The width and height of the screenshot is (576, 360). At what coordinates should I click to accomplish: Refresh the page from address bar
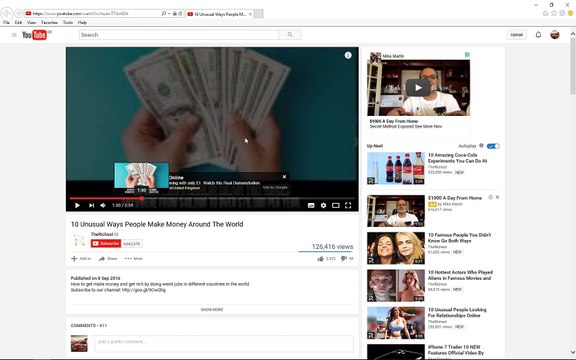coord(180,14)
